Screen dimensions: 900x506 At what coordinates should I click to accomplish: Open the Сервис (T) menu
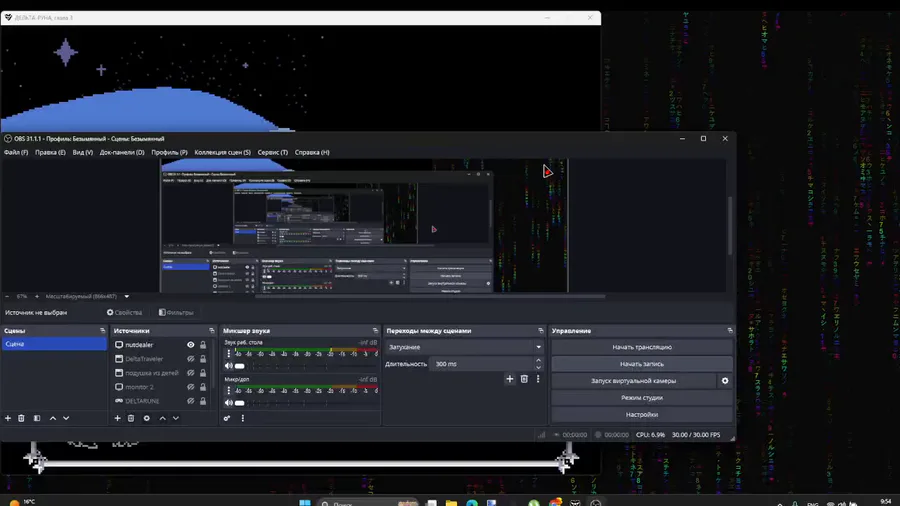(273, 153)
